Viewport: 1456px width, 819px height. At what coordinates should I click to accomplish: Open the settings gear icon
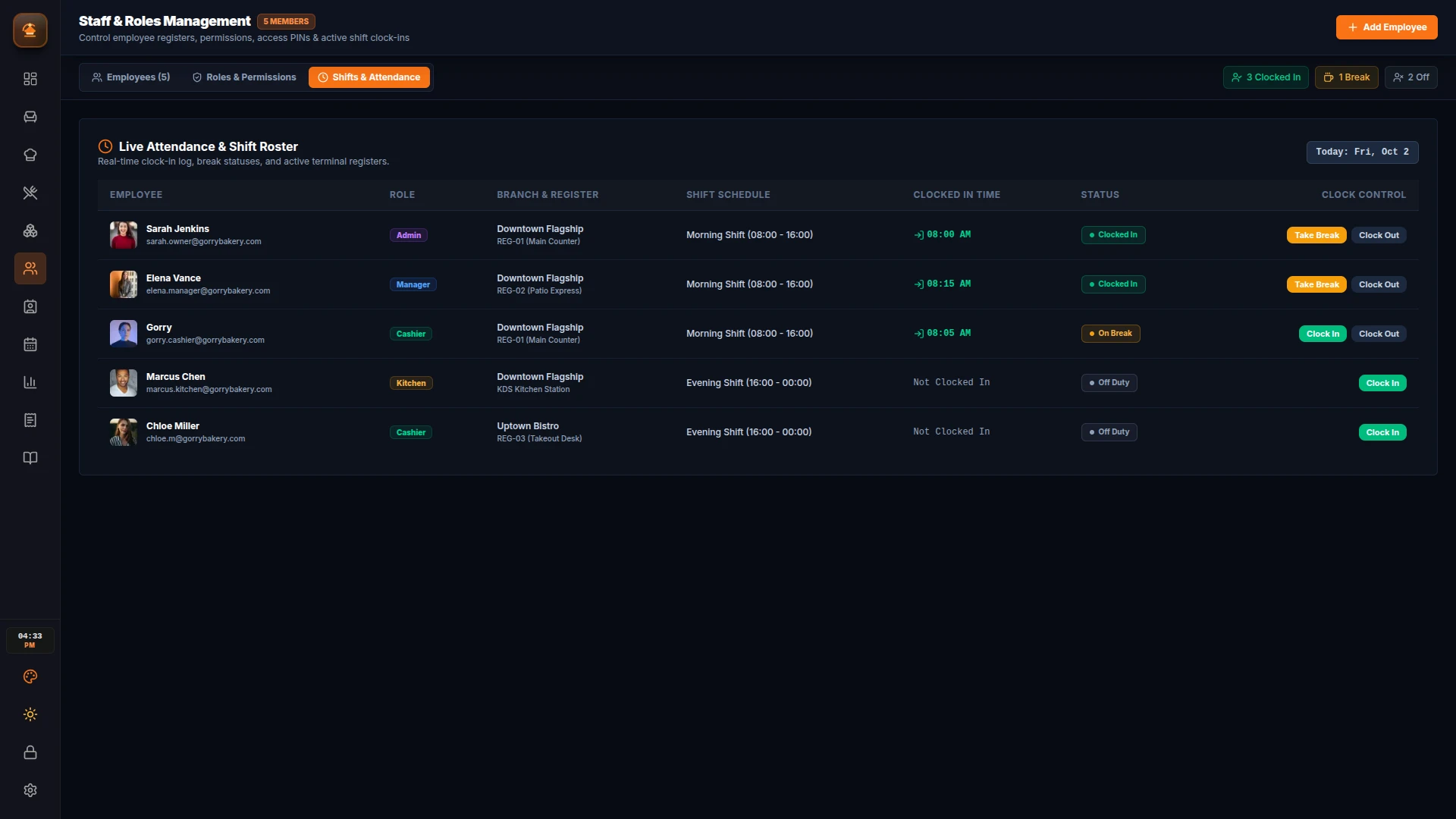(x=30, y=790)
